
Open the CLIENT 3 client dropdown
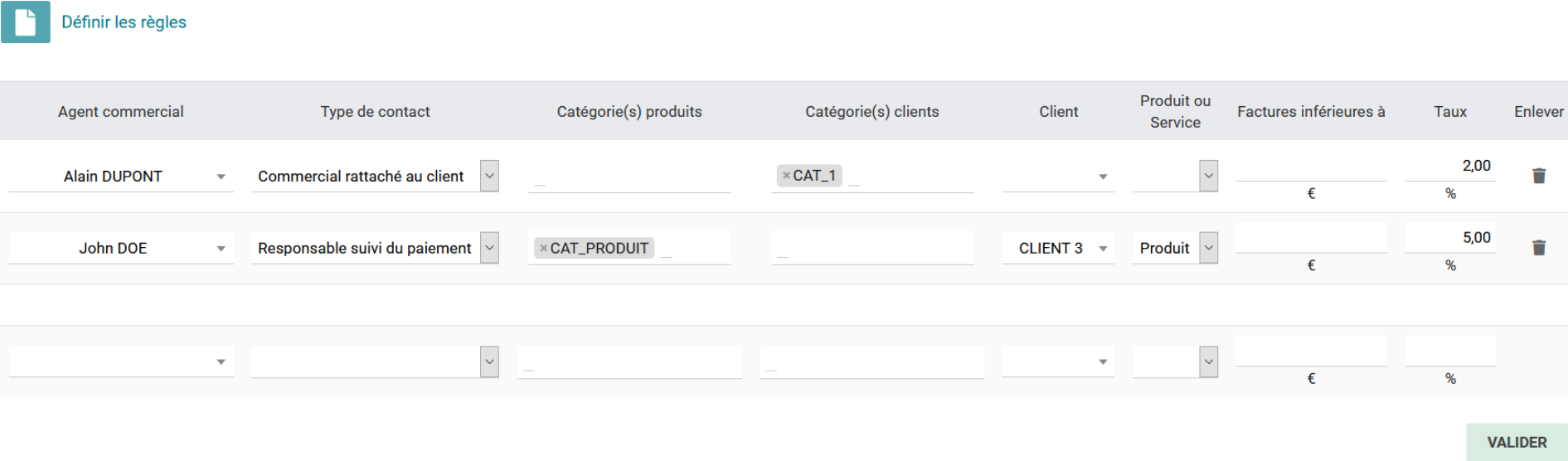tap(1102, 249)
